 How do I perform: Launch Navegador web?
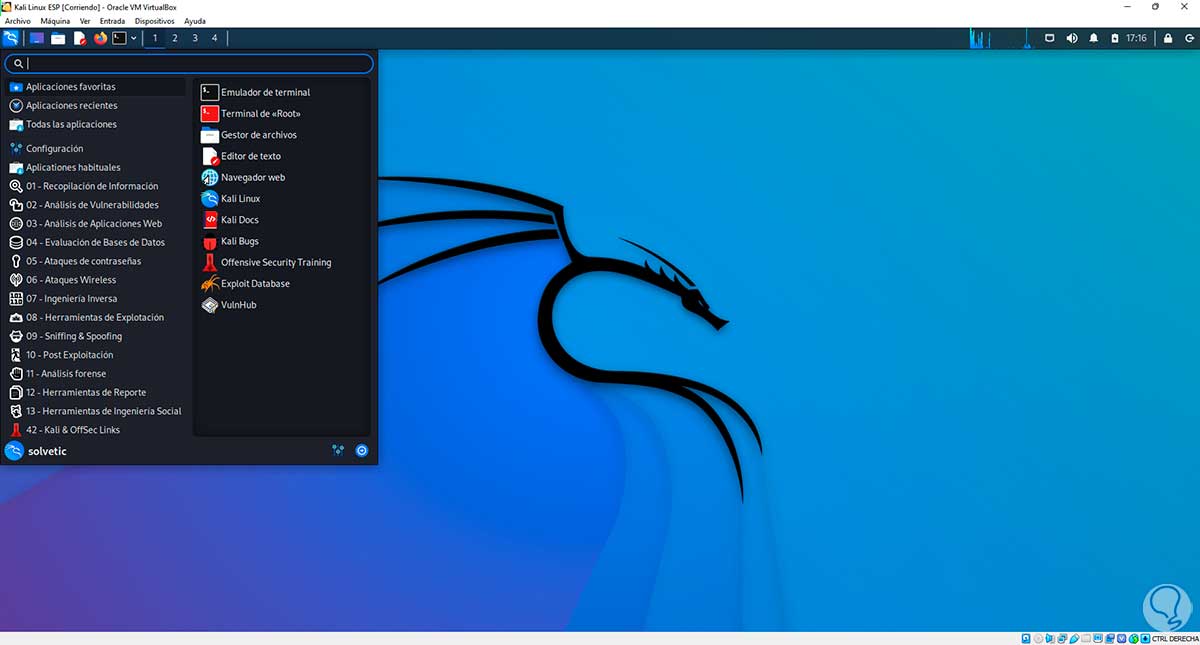click(283, 177)
